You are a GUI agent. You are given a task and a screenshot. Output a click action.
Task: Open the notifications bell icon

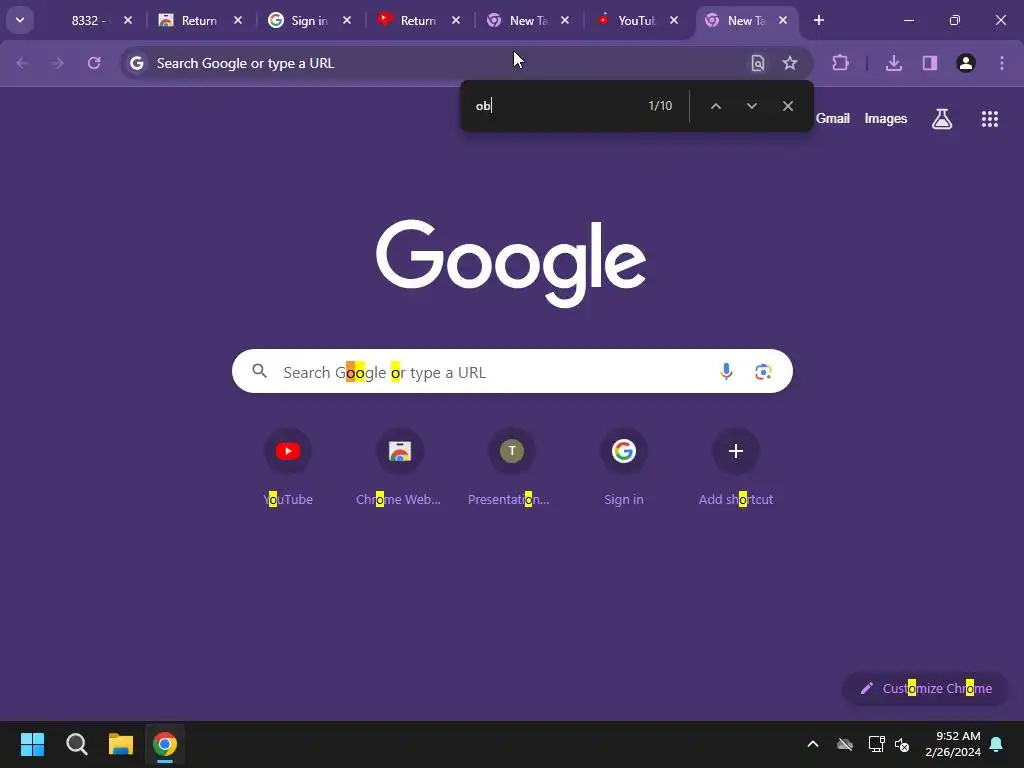(997, 744)
